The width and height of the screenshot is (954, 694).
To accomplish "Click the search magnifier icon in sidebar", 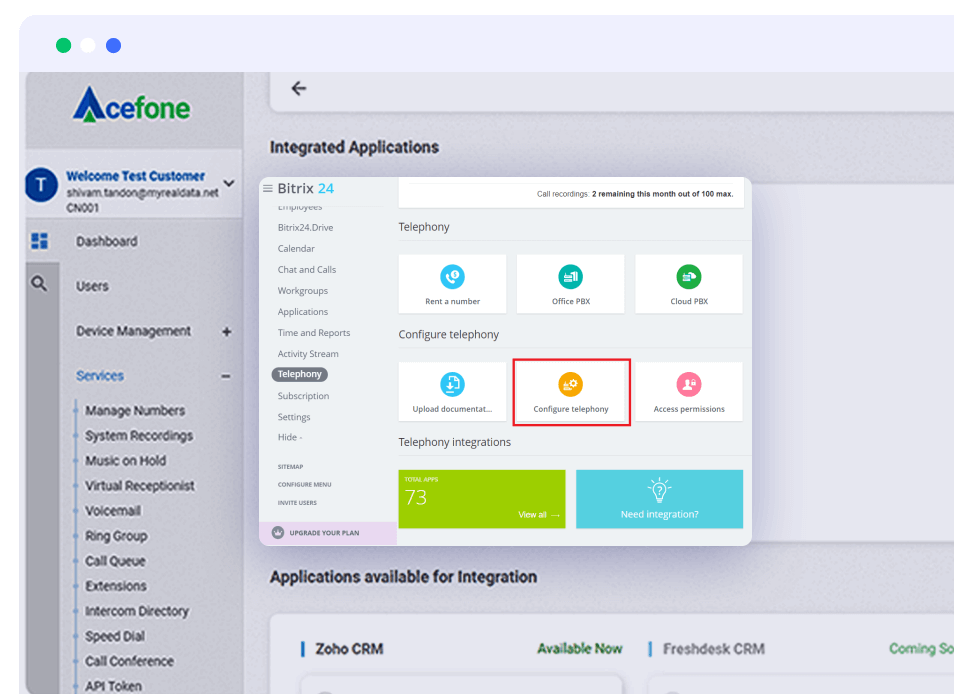I will (x=39, y=284).
